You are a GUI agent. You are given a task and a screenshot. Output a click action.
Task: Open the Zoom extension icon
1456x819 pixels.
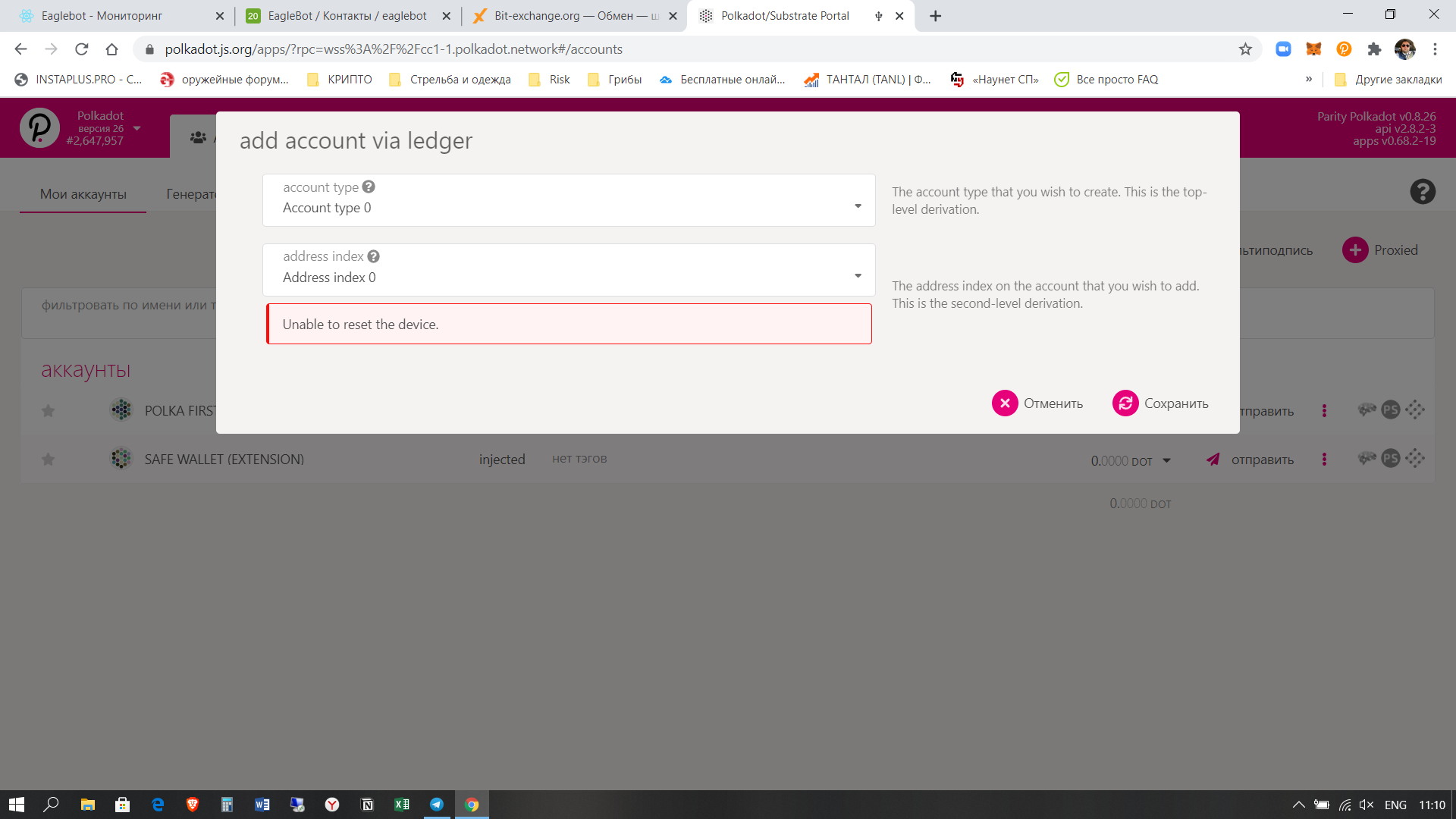(1283, 49)
